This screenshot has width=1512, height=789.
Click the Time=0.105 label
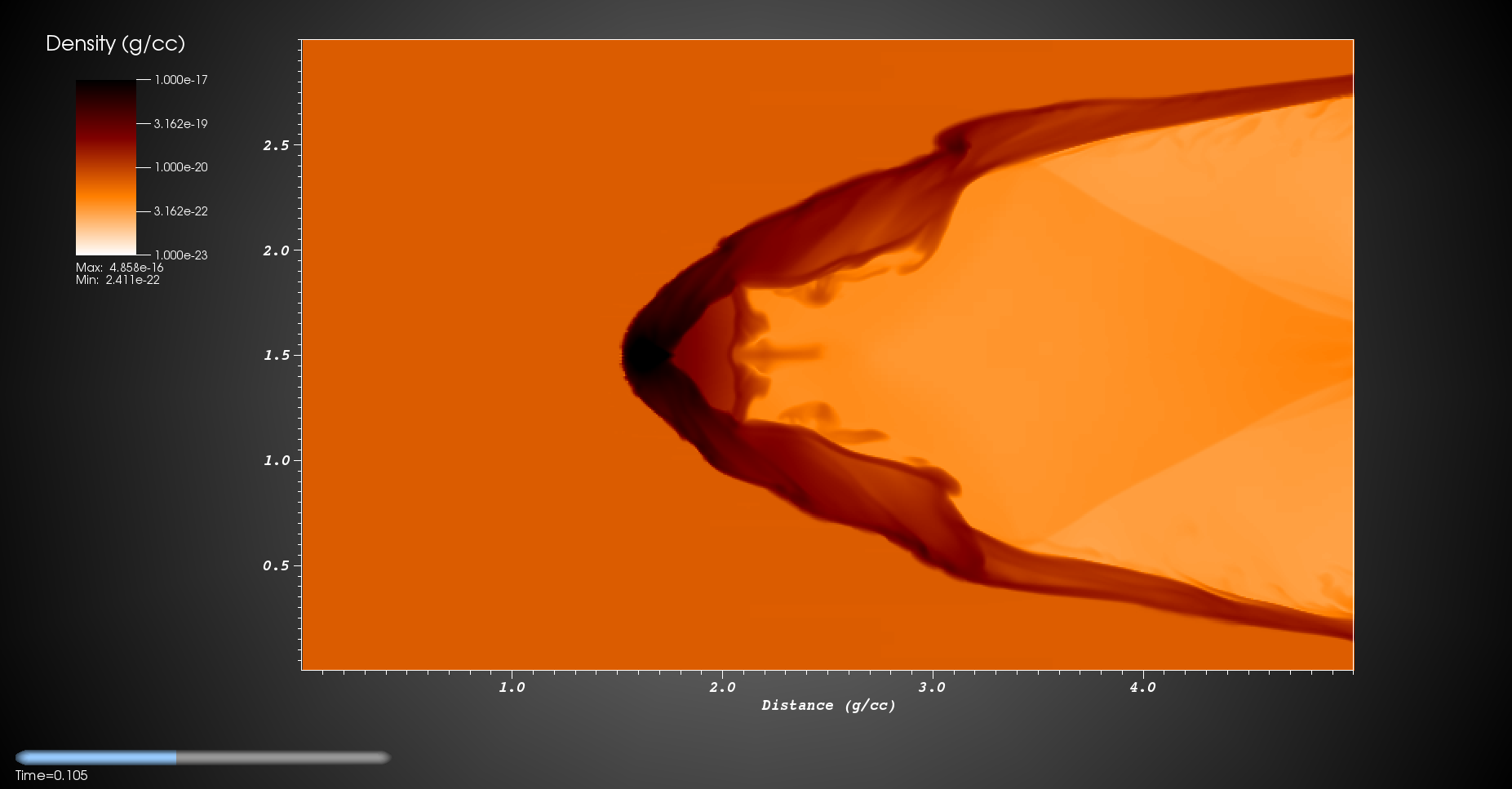click(51, 776)
